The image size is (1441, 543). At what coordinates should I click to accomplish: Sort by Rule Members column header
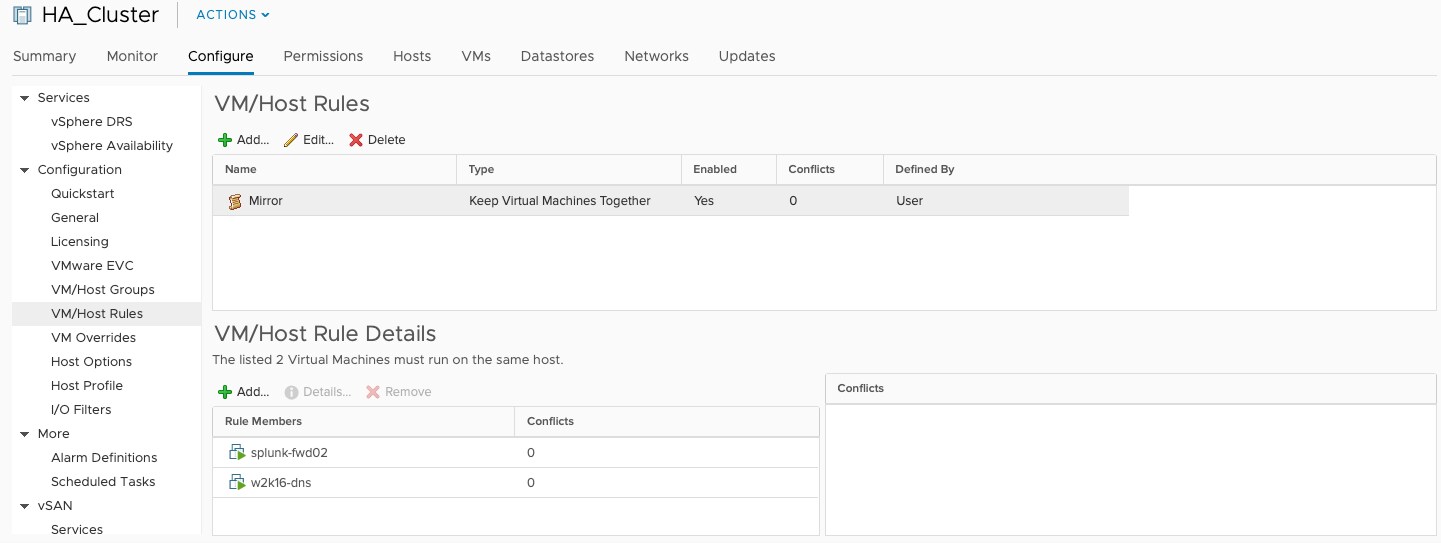364,422
